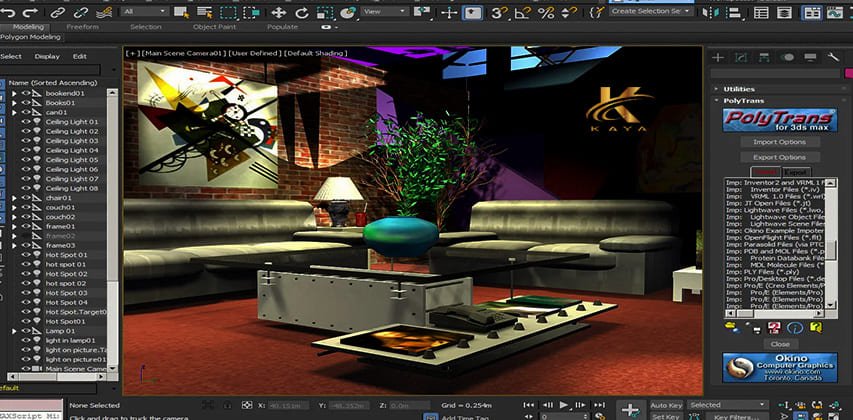The height and width of the screenshot is (420, 853).
Task: Click the Import Options button
Action: pyautogui.click(x=780, y=142)
